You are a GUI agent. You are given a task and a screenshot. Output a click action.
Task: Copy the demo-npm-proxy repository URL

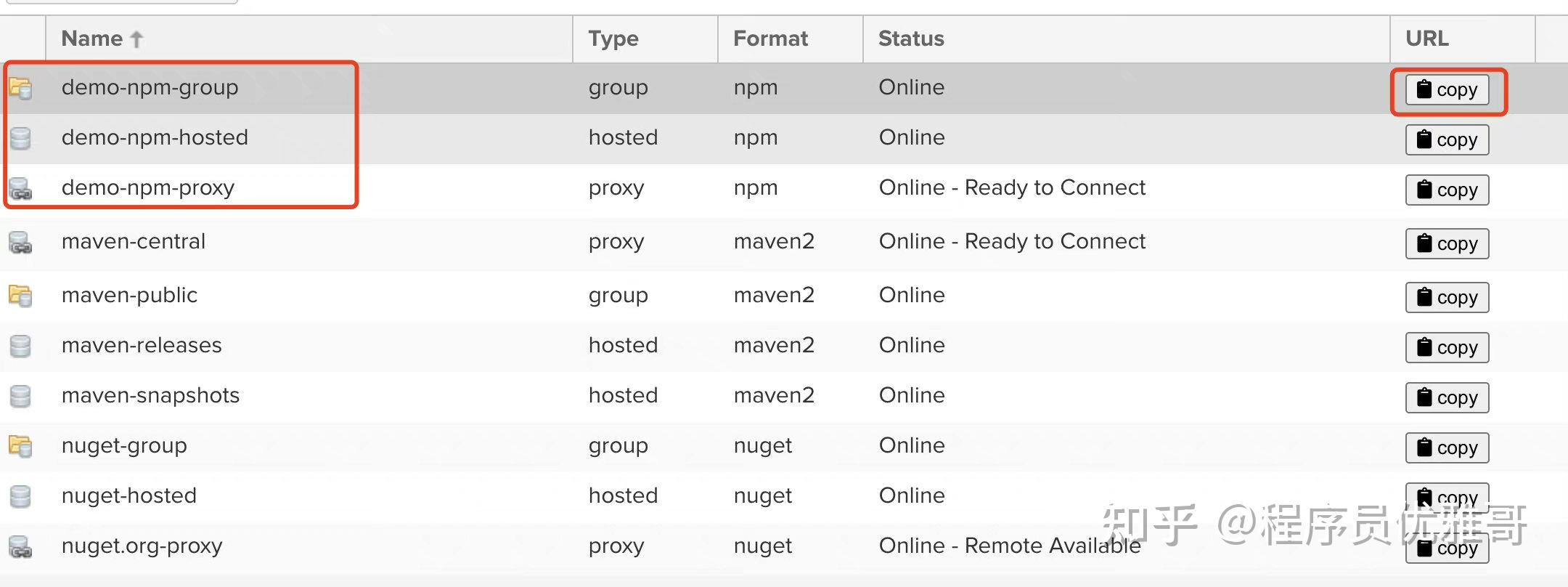[1446, 190]
